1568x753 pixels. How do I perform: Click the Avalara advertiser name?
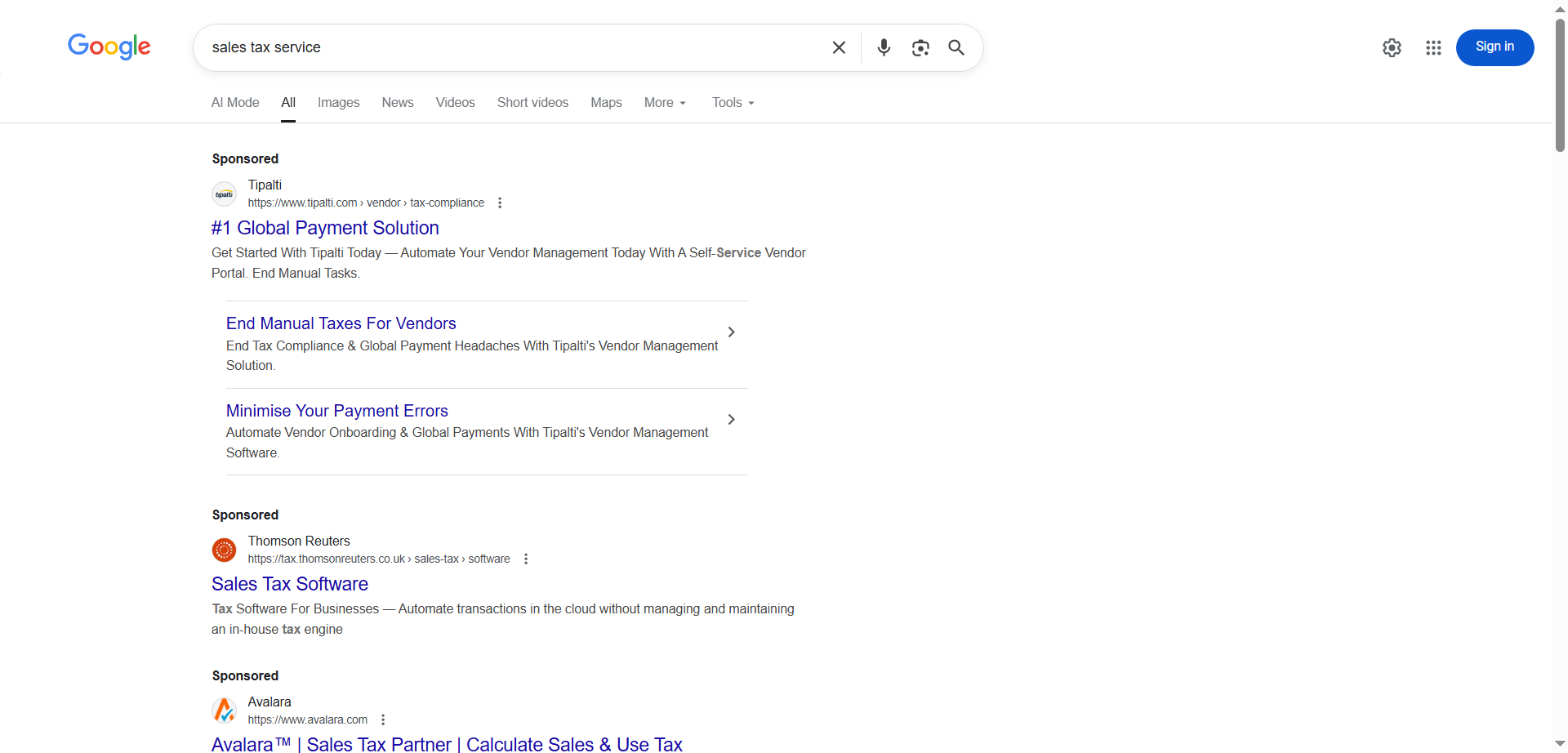tap(269, 702)
